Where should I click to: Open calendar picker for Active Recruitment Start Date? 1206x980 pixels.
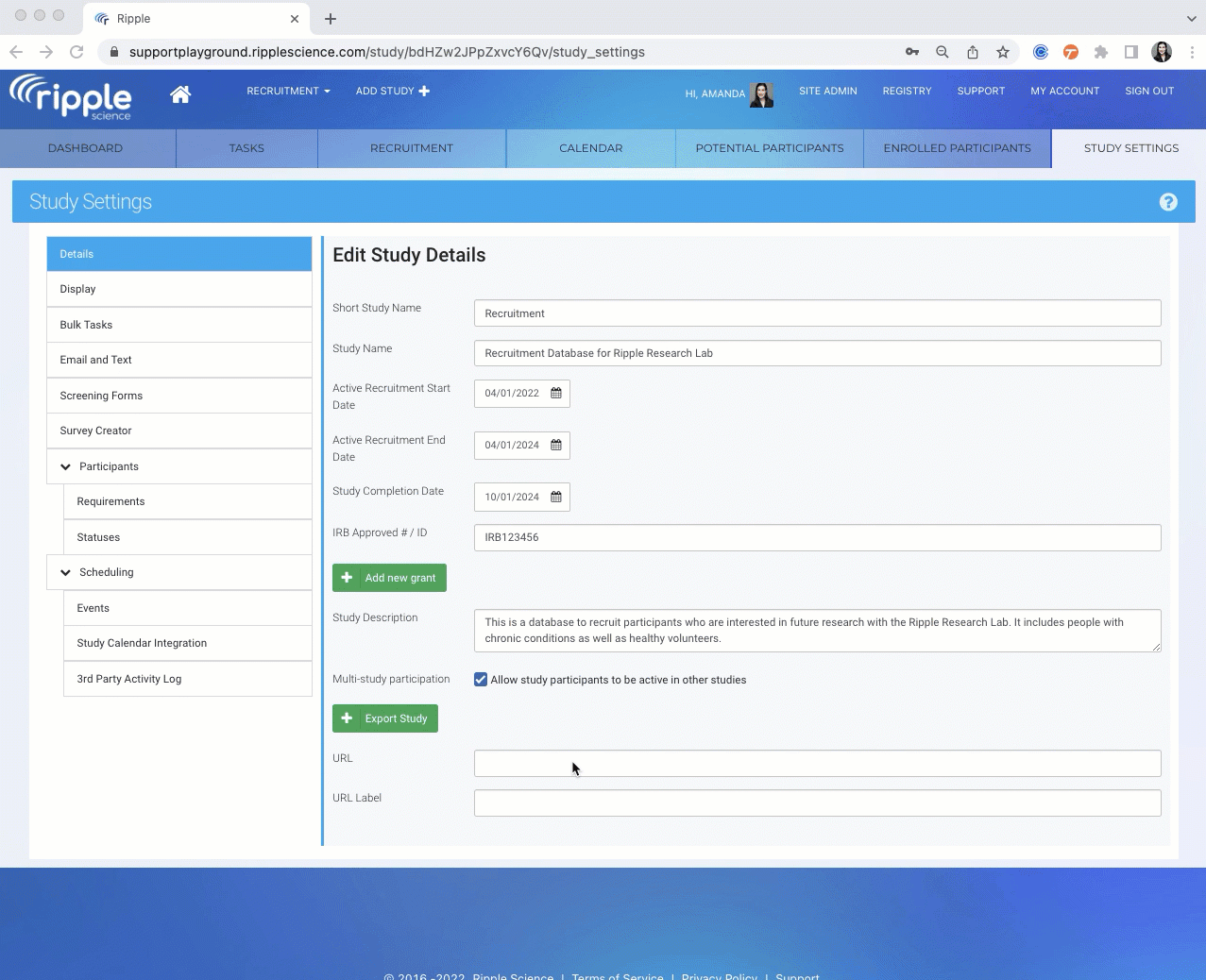(x=556, y=394)
